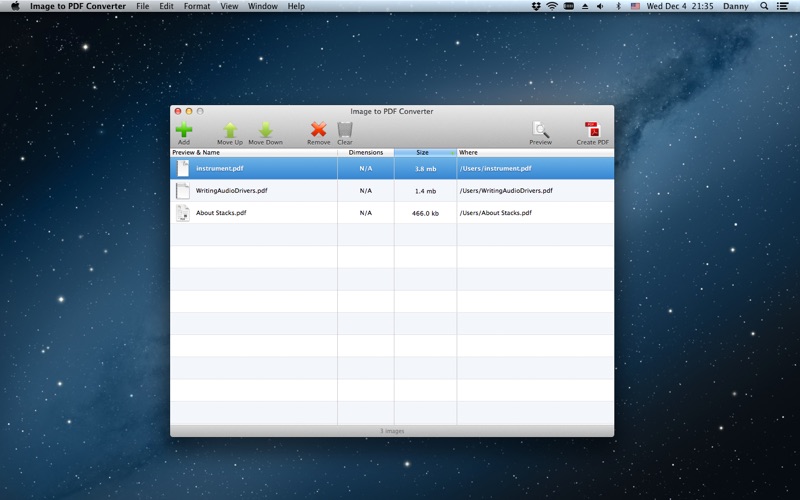
Task: Click N/A dimensions for instrument.pdf
Action: click(366, 168)
